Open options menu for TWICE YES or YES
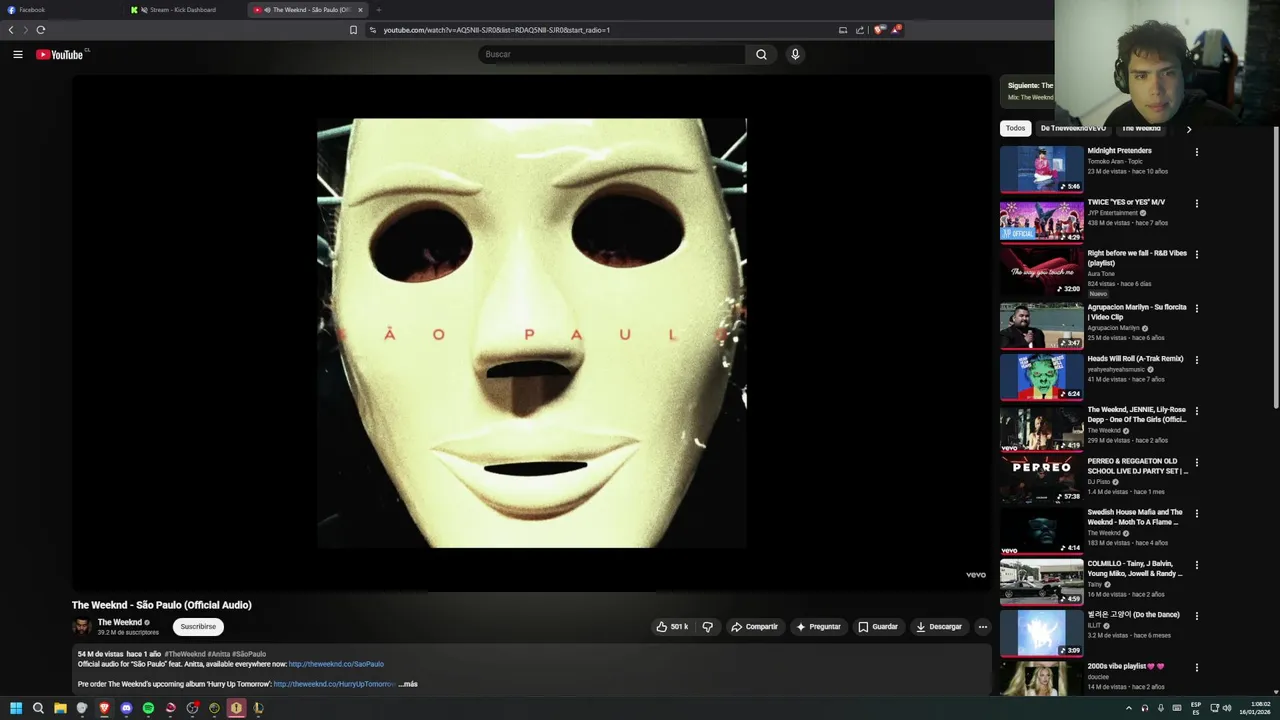The image size is (1280, 720). pos(1196,204)
